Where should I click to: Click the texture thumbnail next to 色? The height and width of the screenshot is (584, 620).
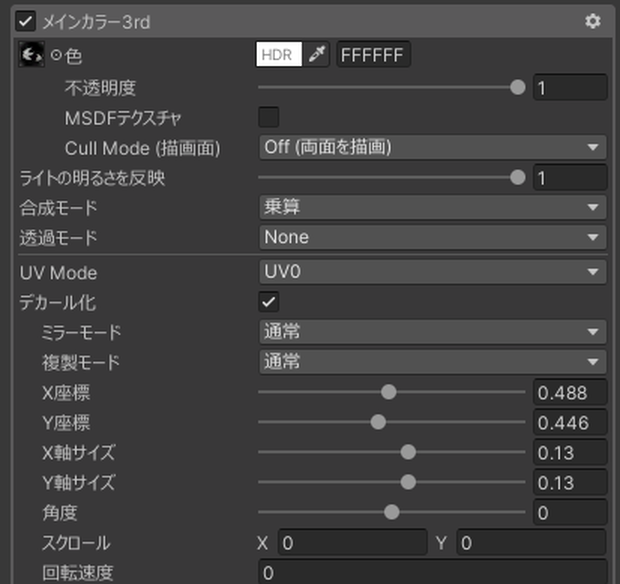(31, 54)
